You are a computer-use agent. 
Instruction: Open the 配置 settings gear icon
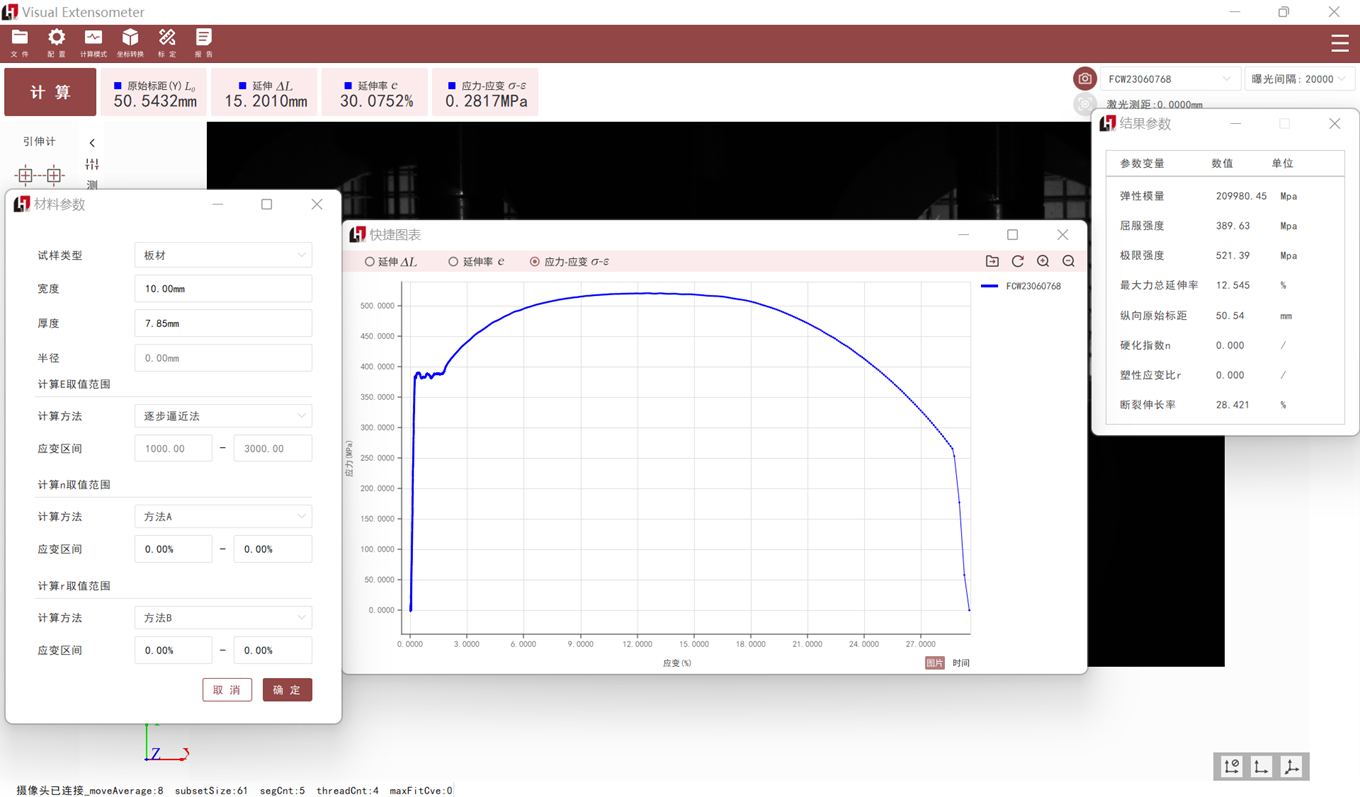tap(56, 42)
